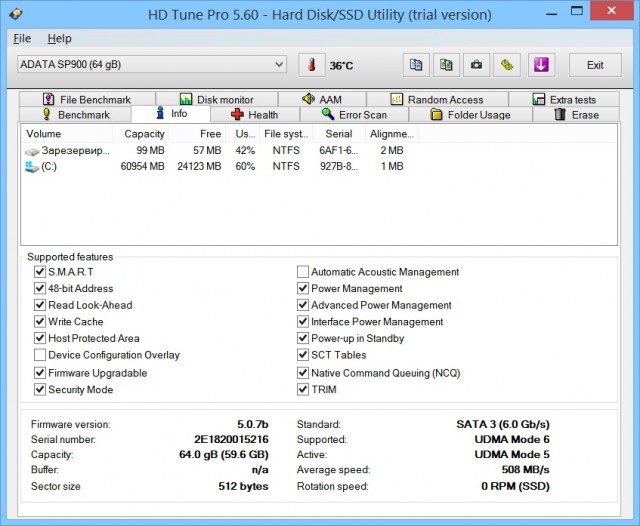Toggle the Security Mode checkbox

click(40, 390)
